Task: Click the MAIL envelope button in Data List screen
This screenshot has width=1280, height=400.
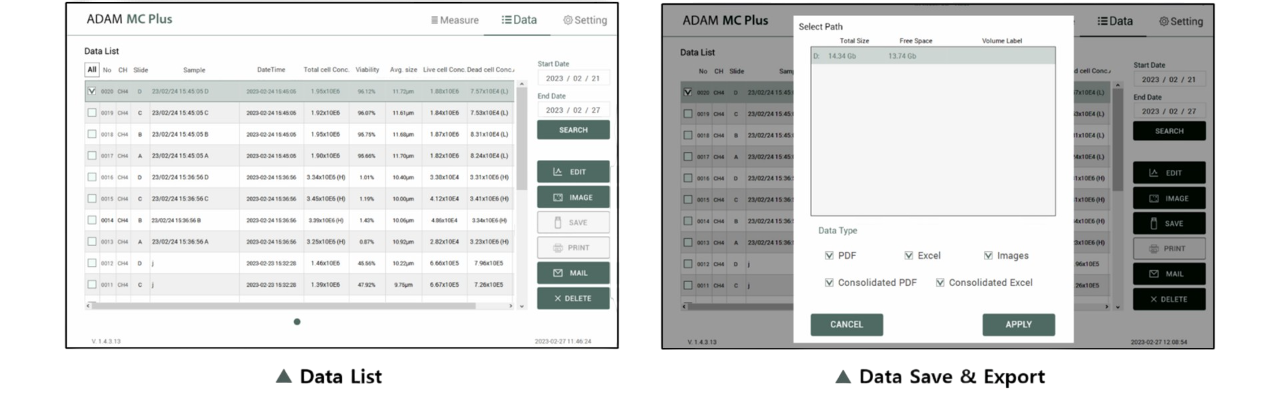Action: [x=573, y=273]
